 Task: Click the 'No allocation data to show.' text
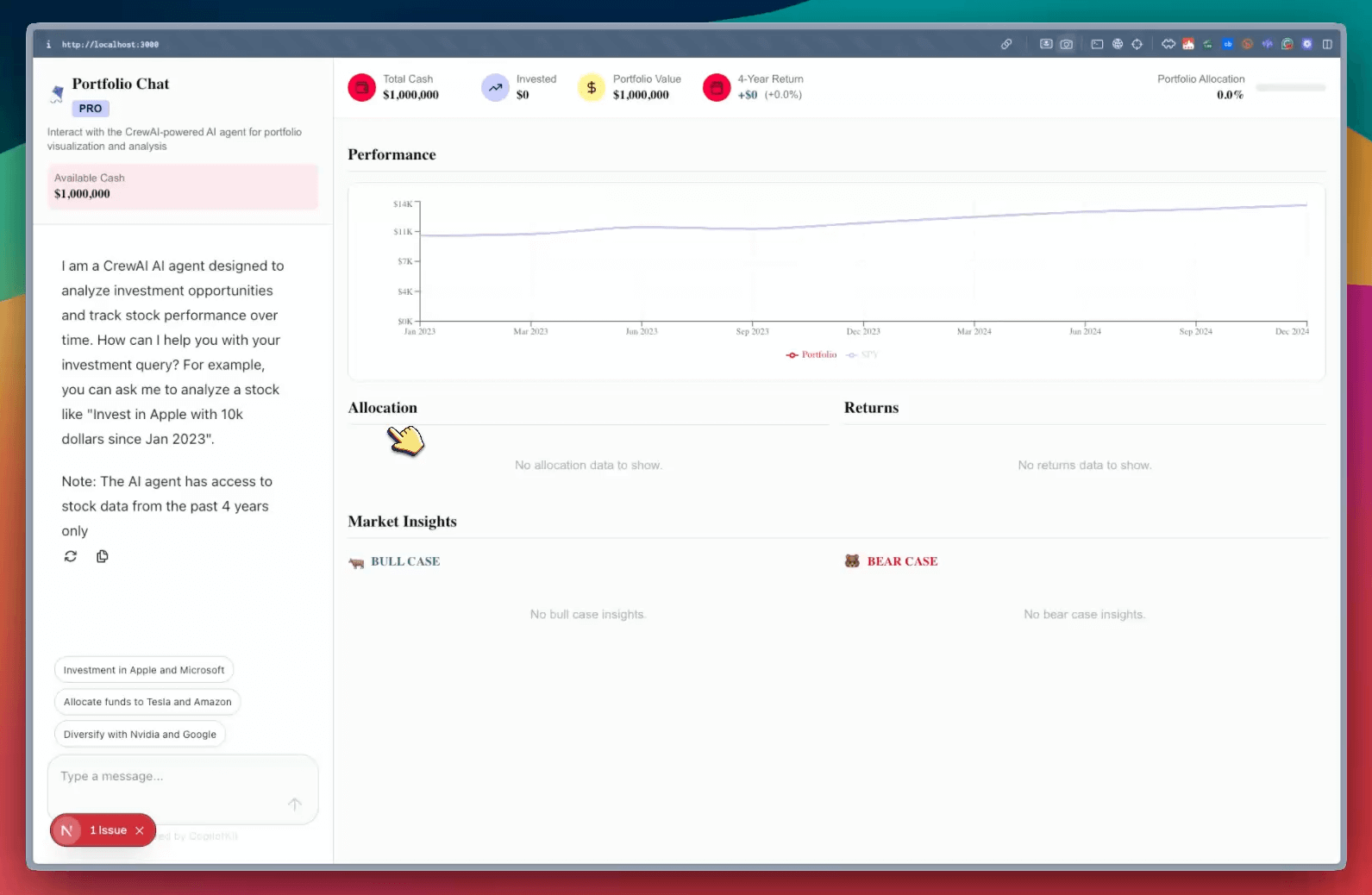point(588,465)
